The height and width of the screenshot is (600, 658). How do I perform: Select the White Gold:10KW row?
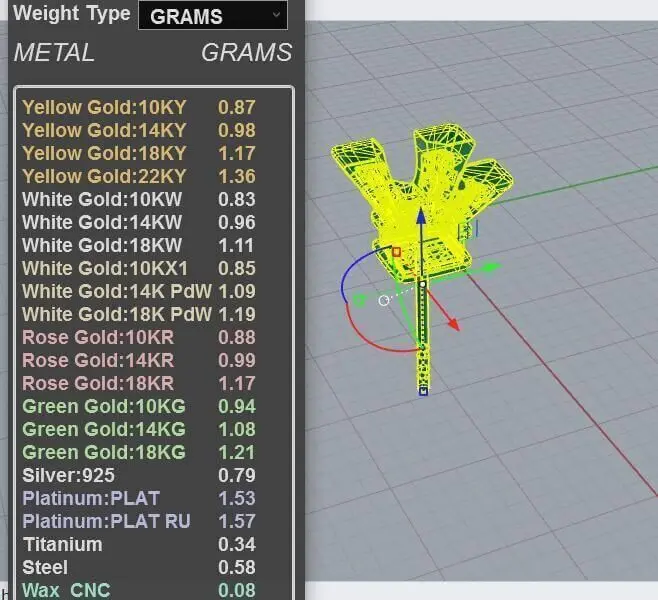click(139, 199)
